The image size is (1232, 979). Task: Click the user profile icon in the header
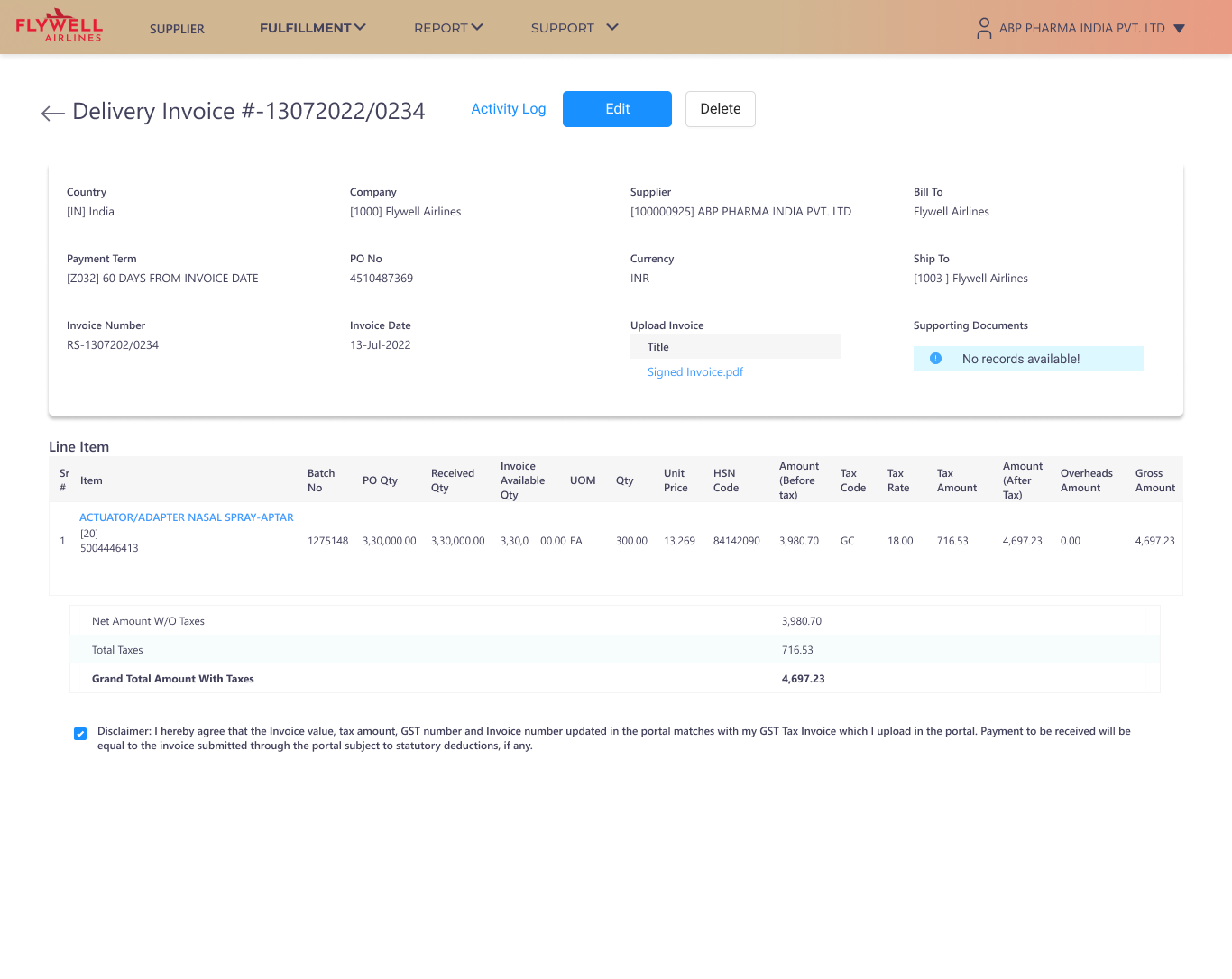[x=983, y=28]
